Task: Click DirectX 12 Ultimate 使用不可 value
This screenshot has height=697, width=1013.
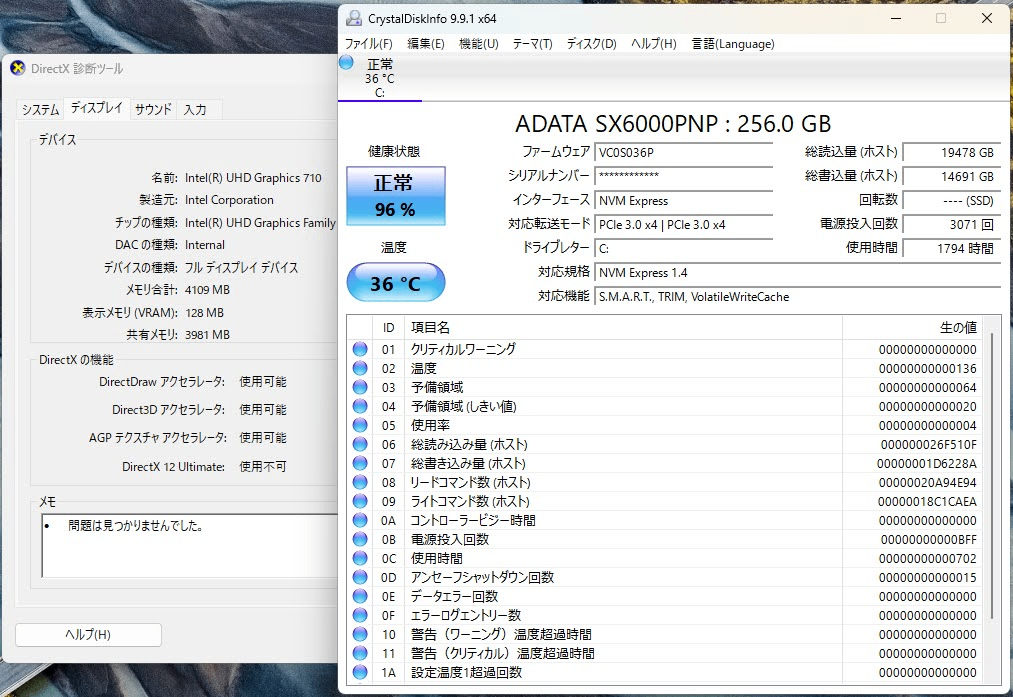Action: (263, 466)
